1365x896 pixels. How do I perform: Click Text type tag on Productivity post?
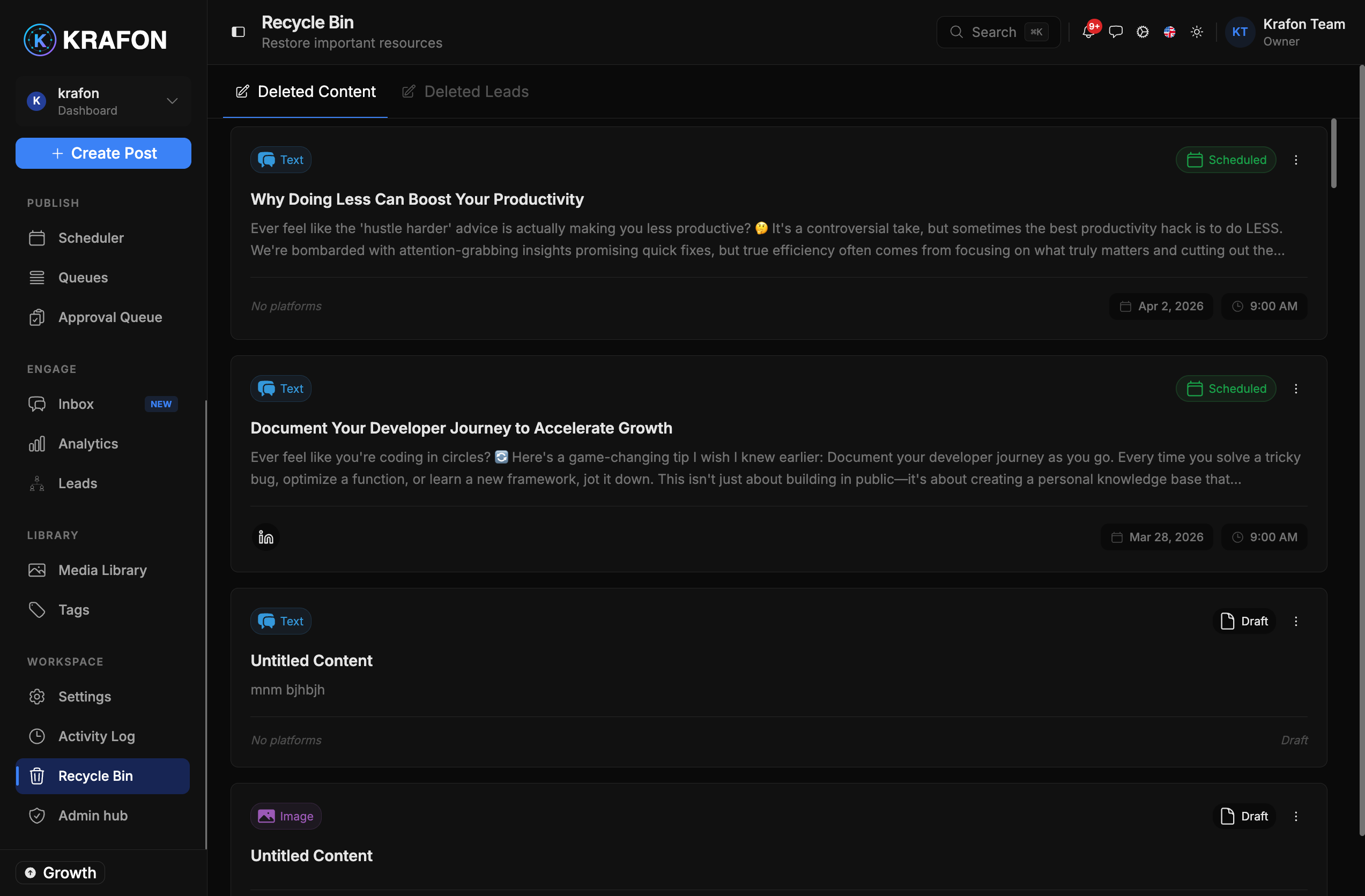(x=281, y=160)
